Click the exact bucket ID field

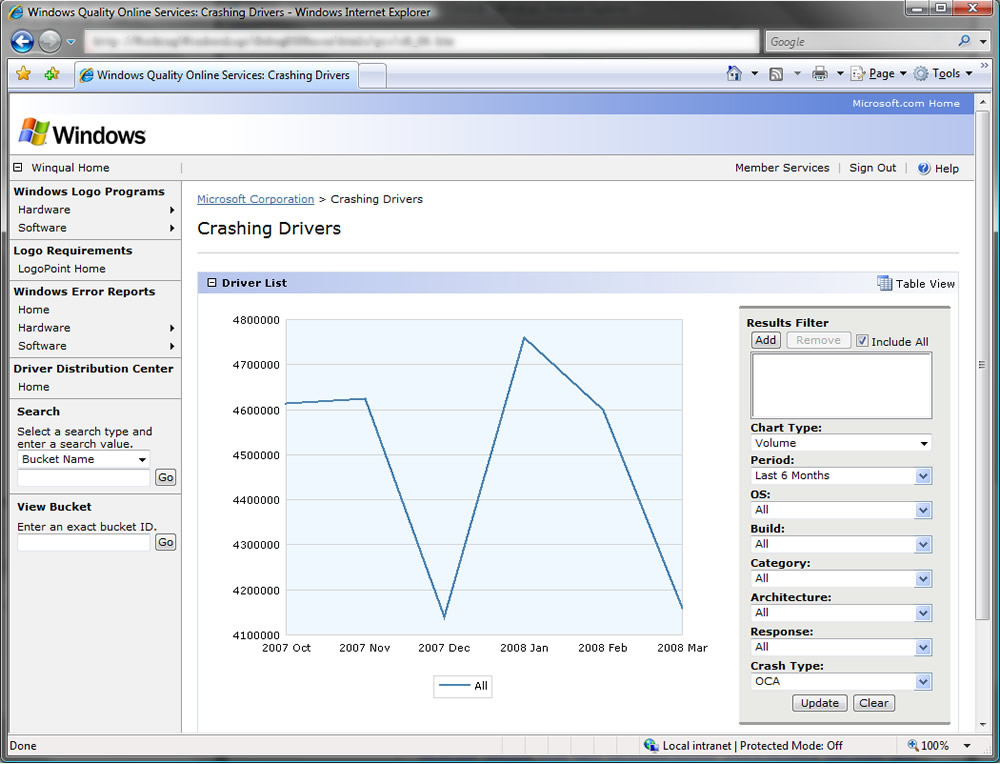pyautogui.click(x=84, y=543)
